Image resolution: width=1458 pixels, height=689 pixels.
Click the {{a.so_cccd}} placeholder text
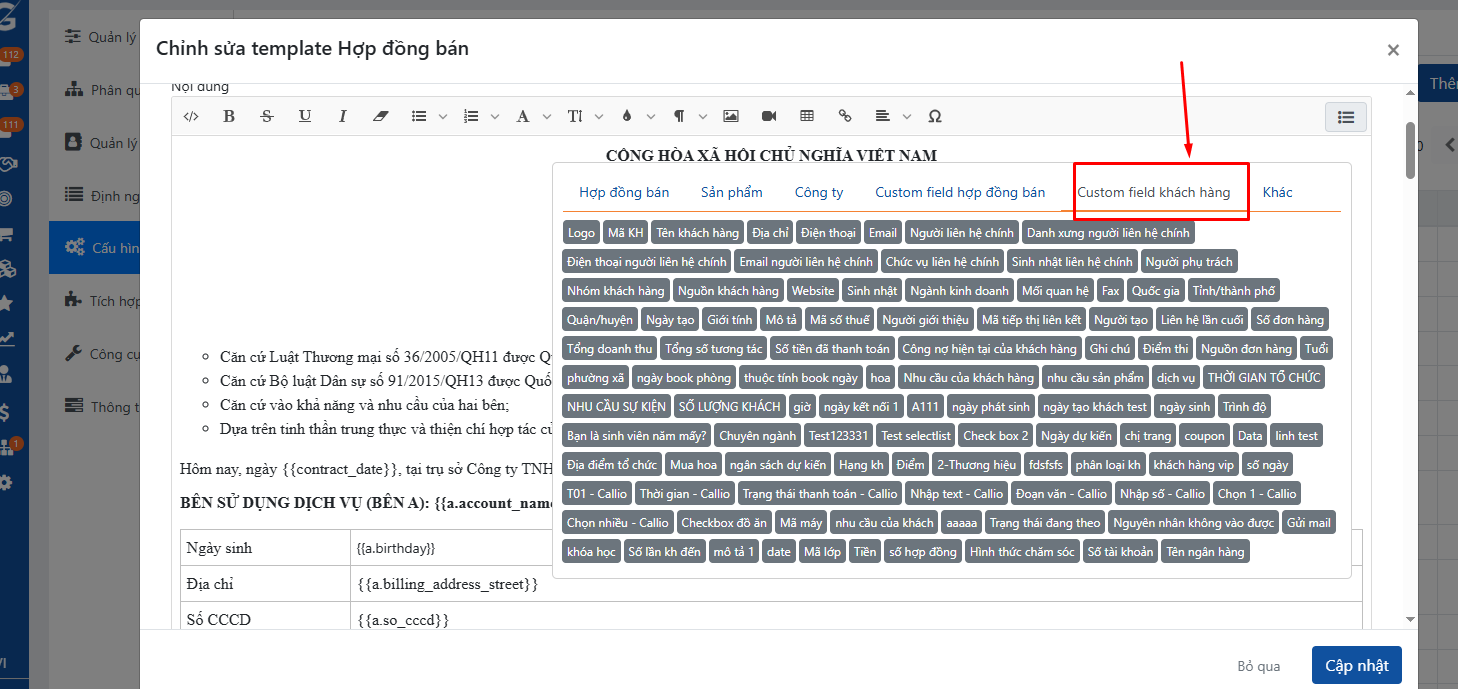[403, 620]
